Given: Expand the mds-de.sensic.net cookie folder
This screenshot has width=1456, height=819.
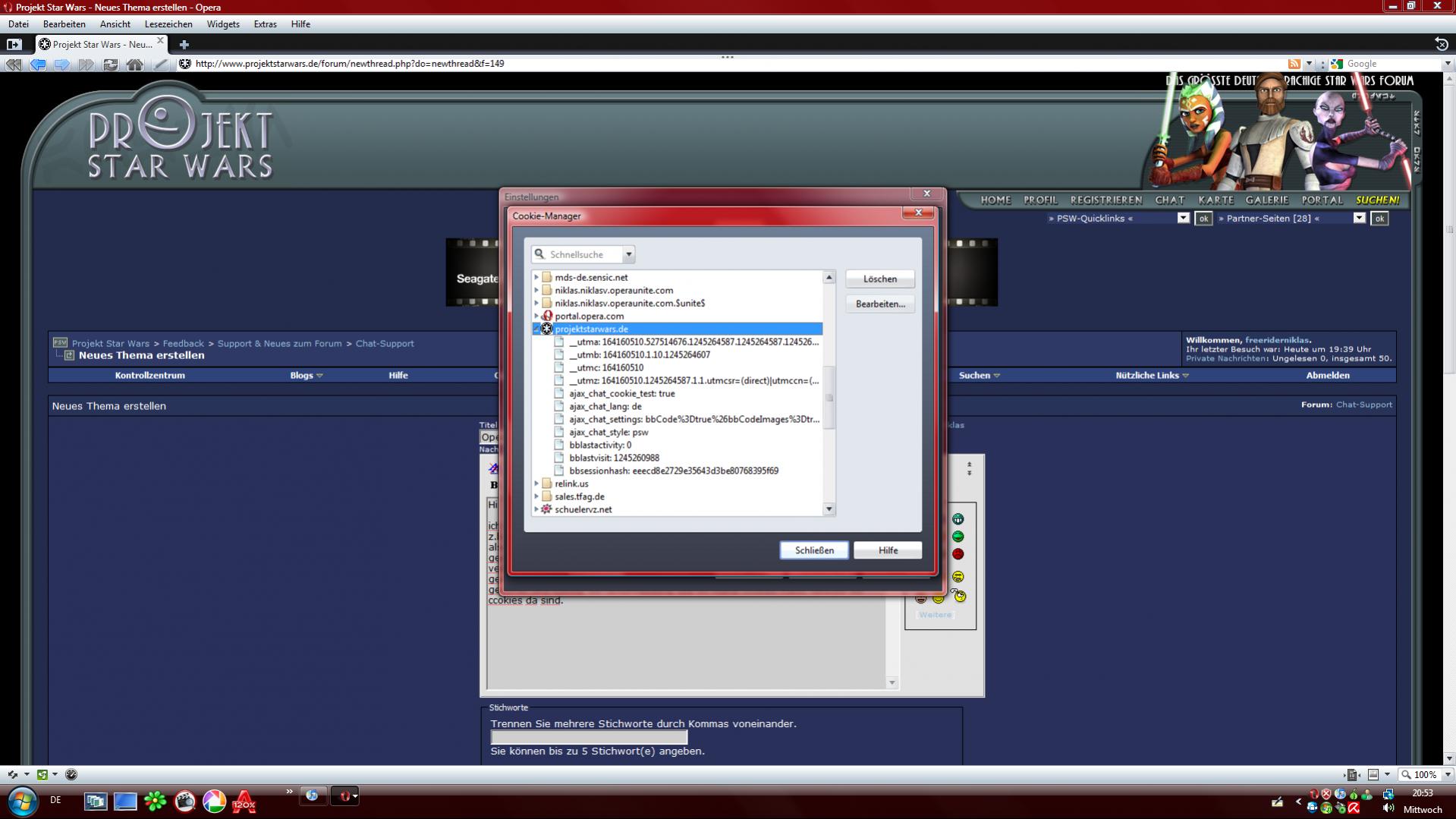Looking at the screenshot, I should pyautogui.click(x=536, y=278).
